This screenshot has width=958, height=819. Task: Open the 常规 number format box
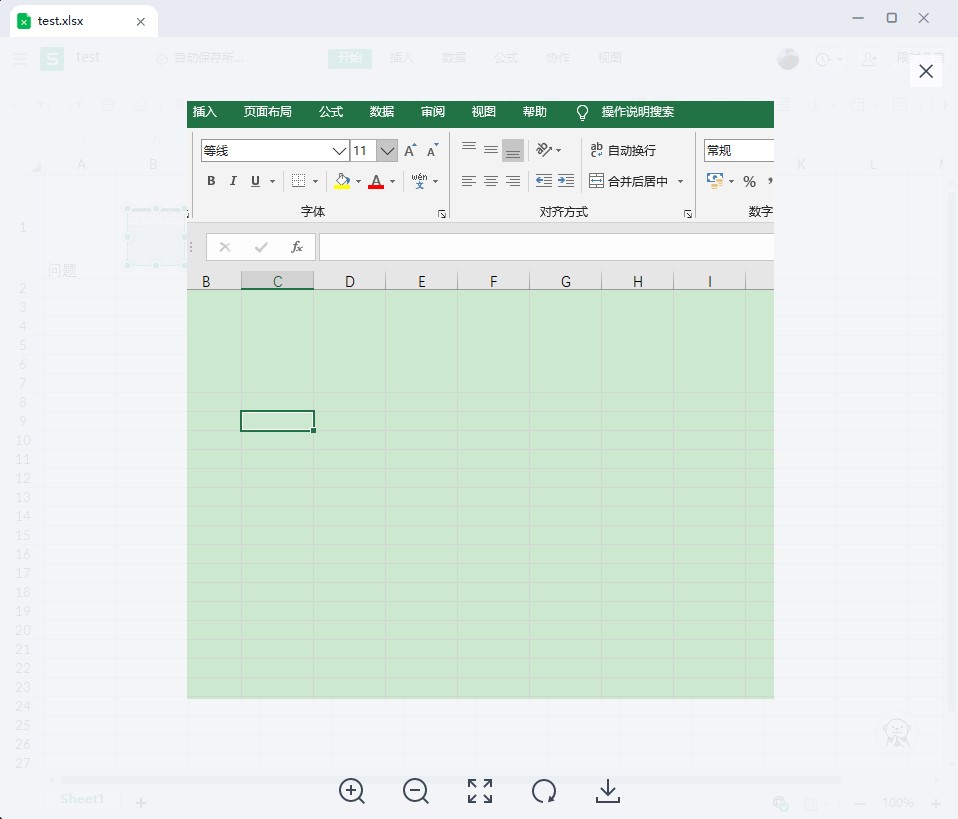739,150
